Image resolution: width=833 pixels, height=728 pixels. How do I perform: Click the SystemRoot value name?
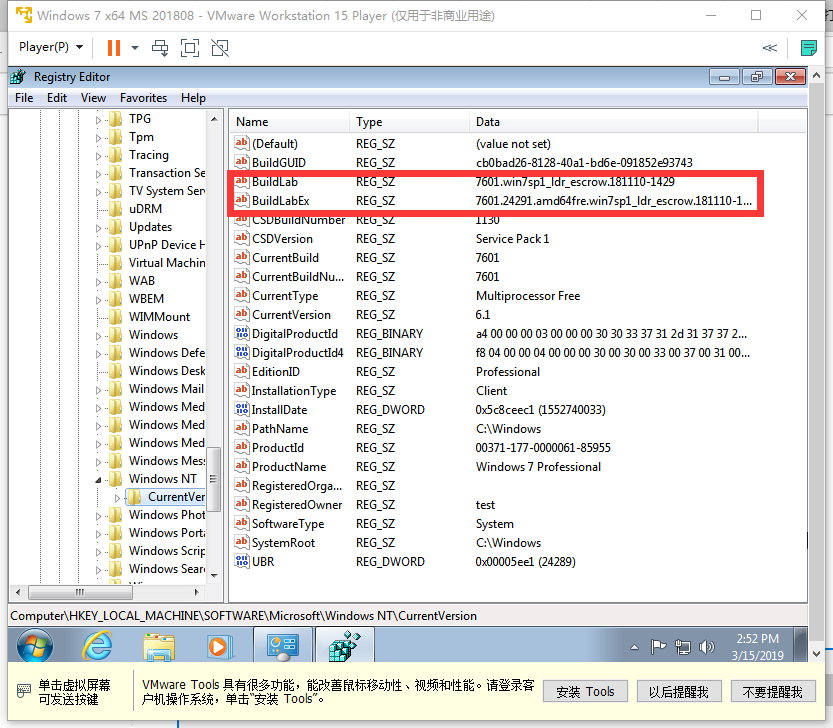point(283,543)
